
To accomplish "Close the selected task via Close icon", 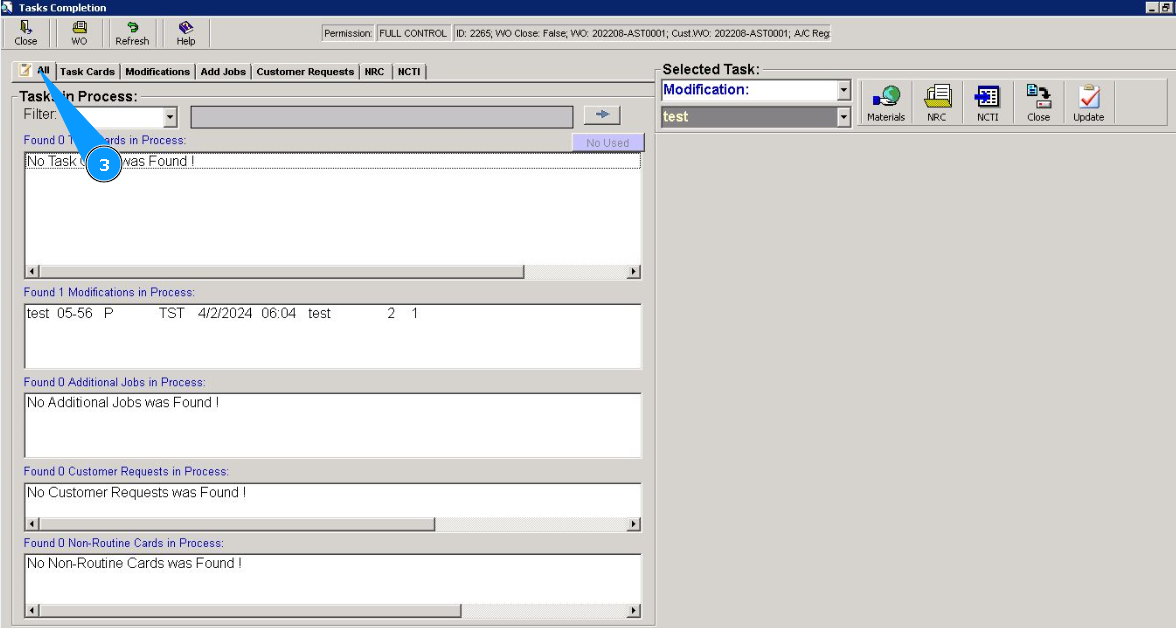I will coord(1038,103).
